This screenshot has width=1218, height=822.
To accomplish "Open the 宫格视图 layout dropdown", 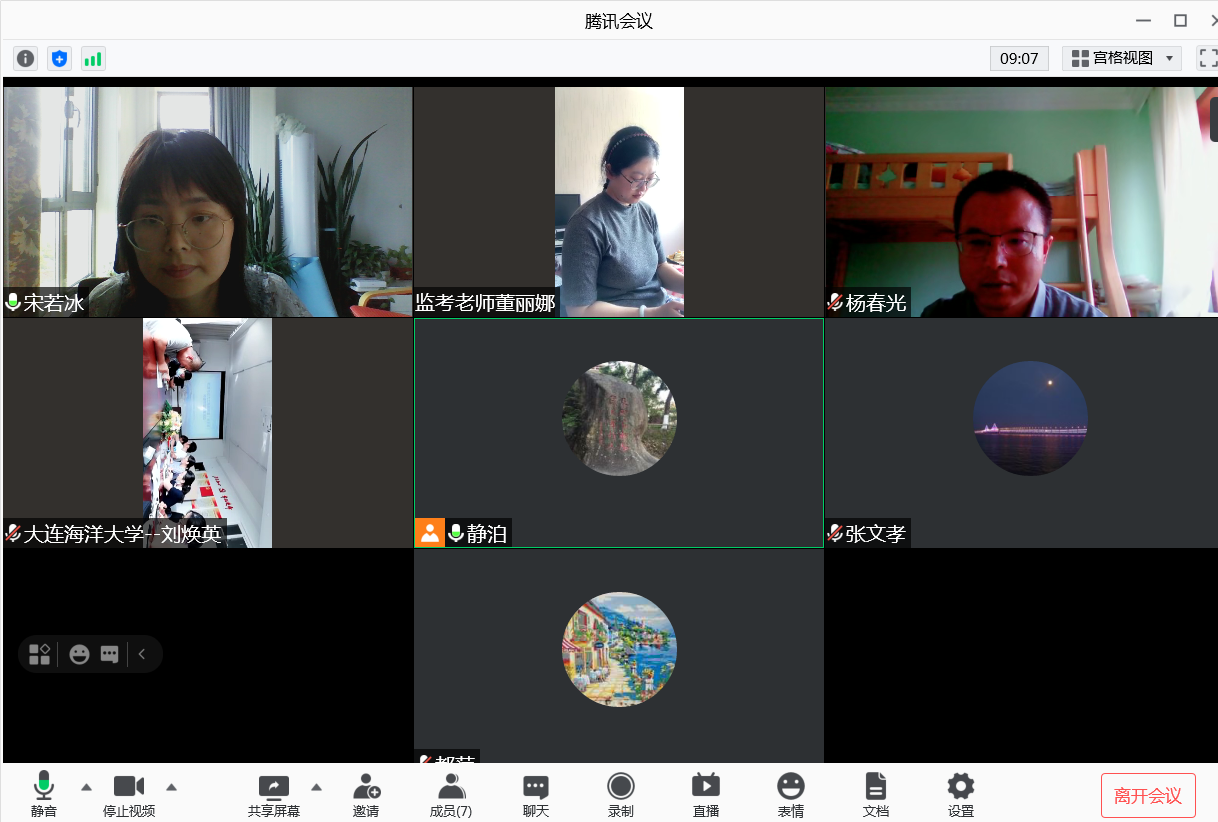I will click(1121, 58).
